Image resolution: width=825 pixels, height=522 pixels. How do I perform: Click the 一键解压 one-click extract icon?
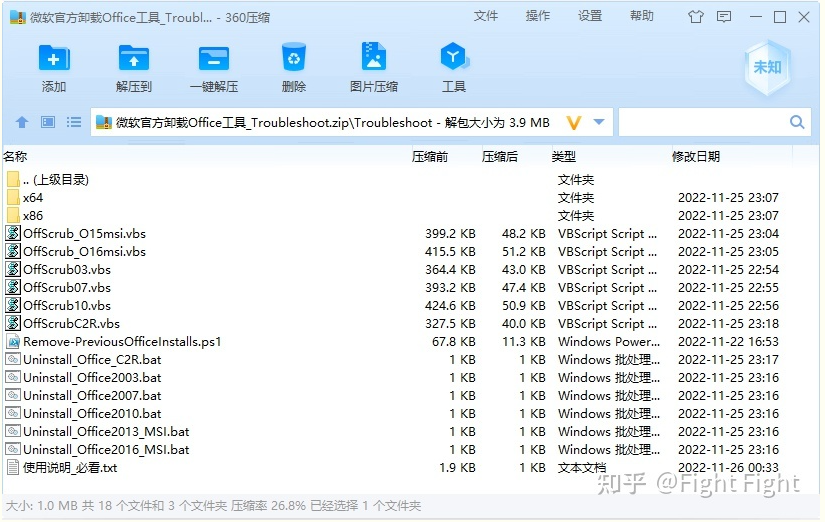[214, 58]
